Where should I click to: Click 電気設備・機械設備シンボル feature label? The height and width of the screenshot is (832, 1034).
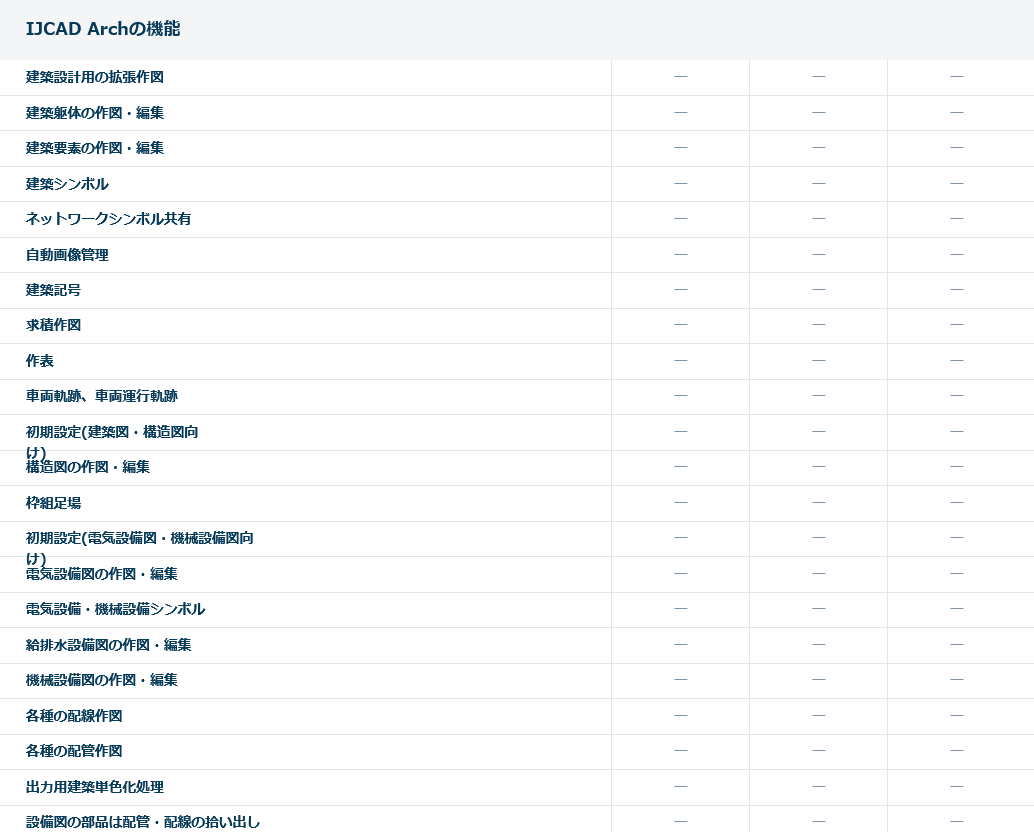(115, 609)
